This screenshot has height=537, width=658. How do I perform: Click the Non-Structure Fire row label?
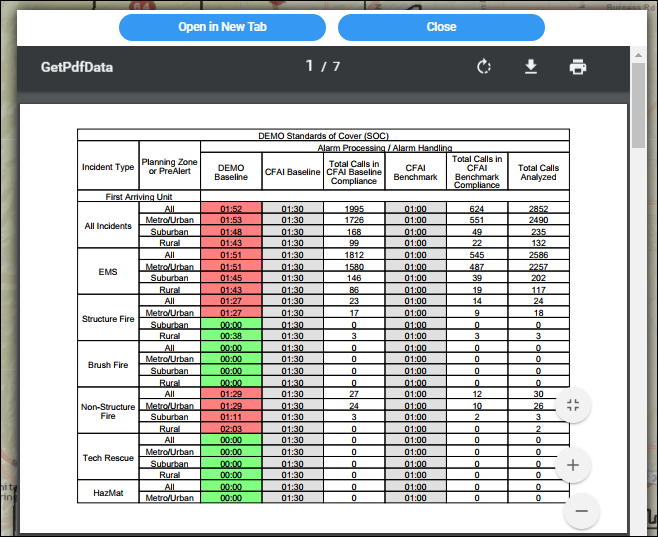[x=108, y=411]
